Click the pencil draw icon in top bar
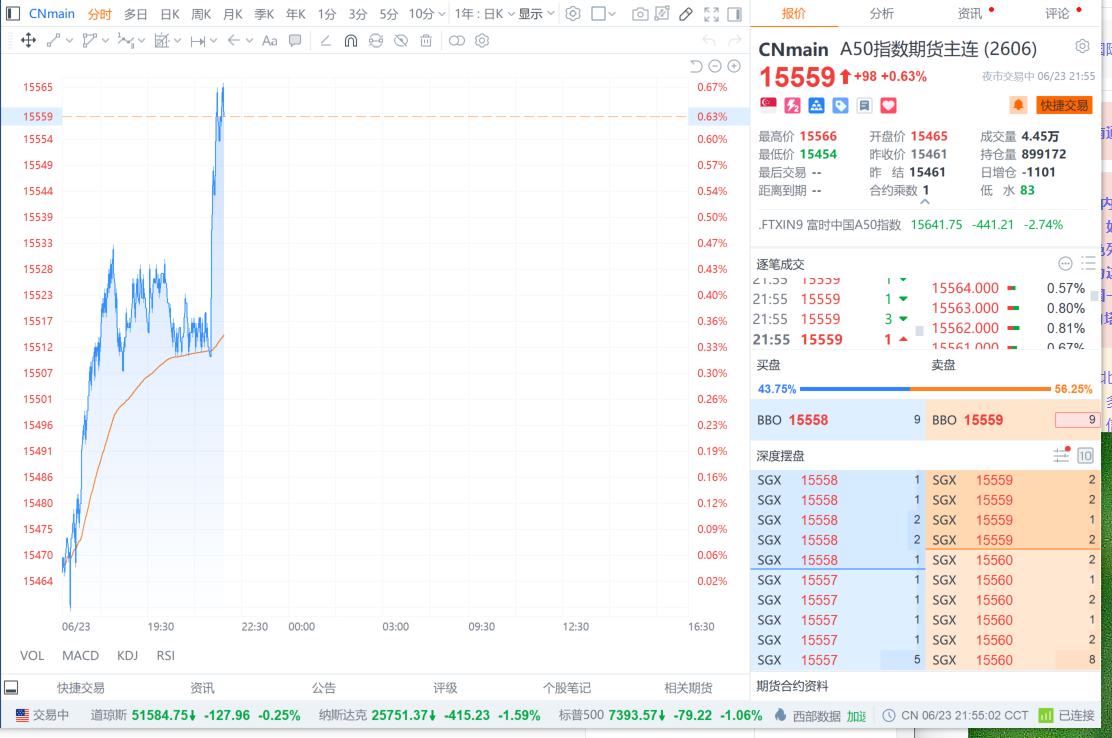 (x=686, y=13)
